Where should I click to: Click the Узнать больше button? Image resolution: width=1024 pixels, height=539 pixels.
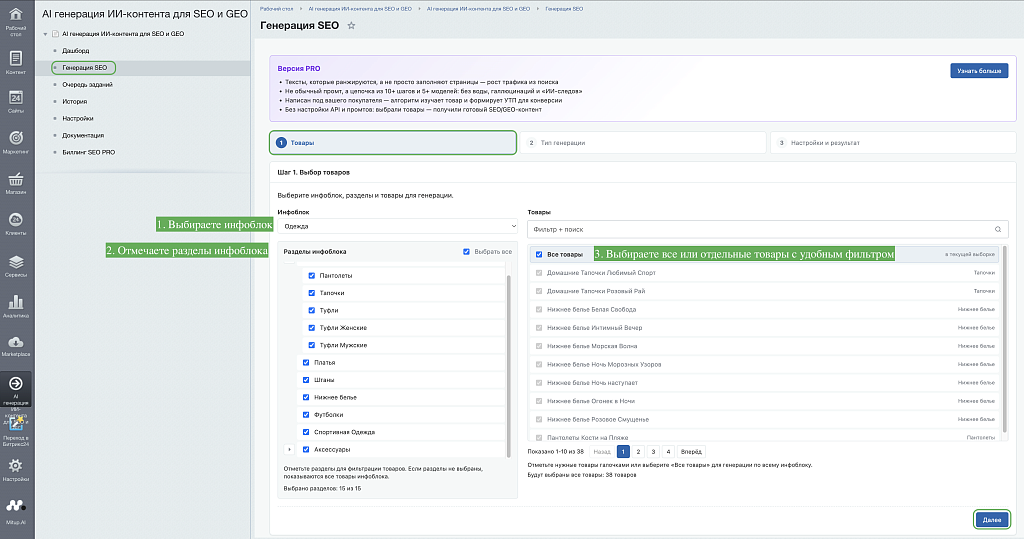tap(979, 71)
